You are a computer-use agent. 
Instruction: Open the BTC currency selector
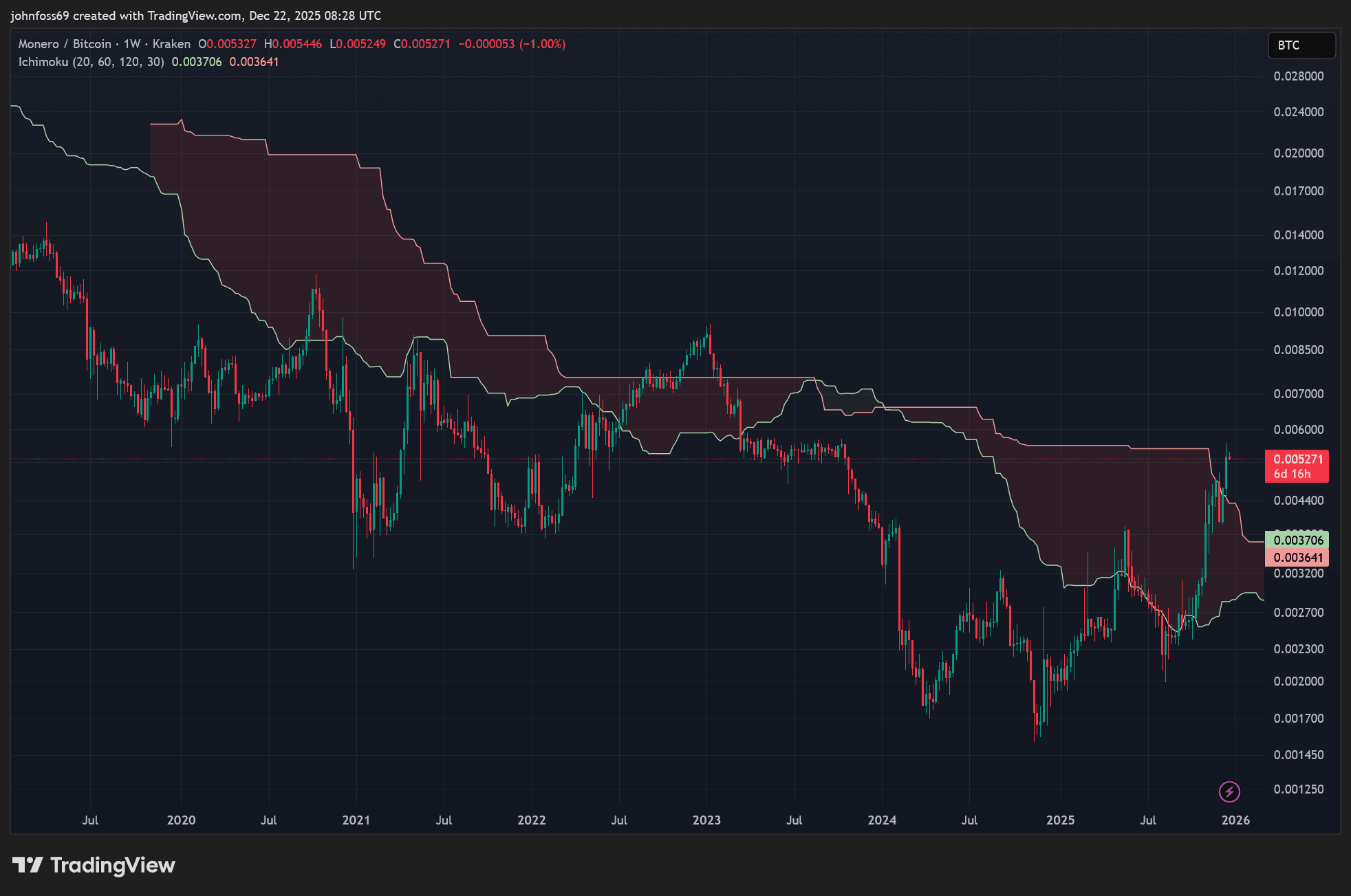coord(1301,45)
